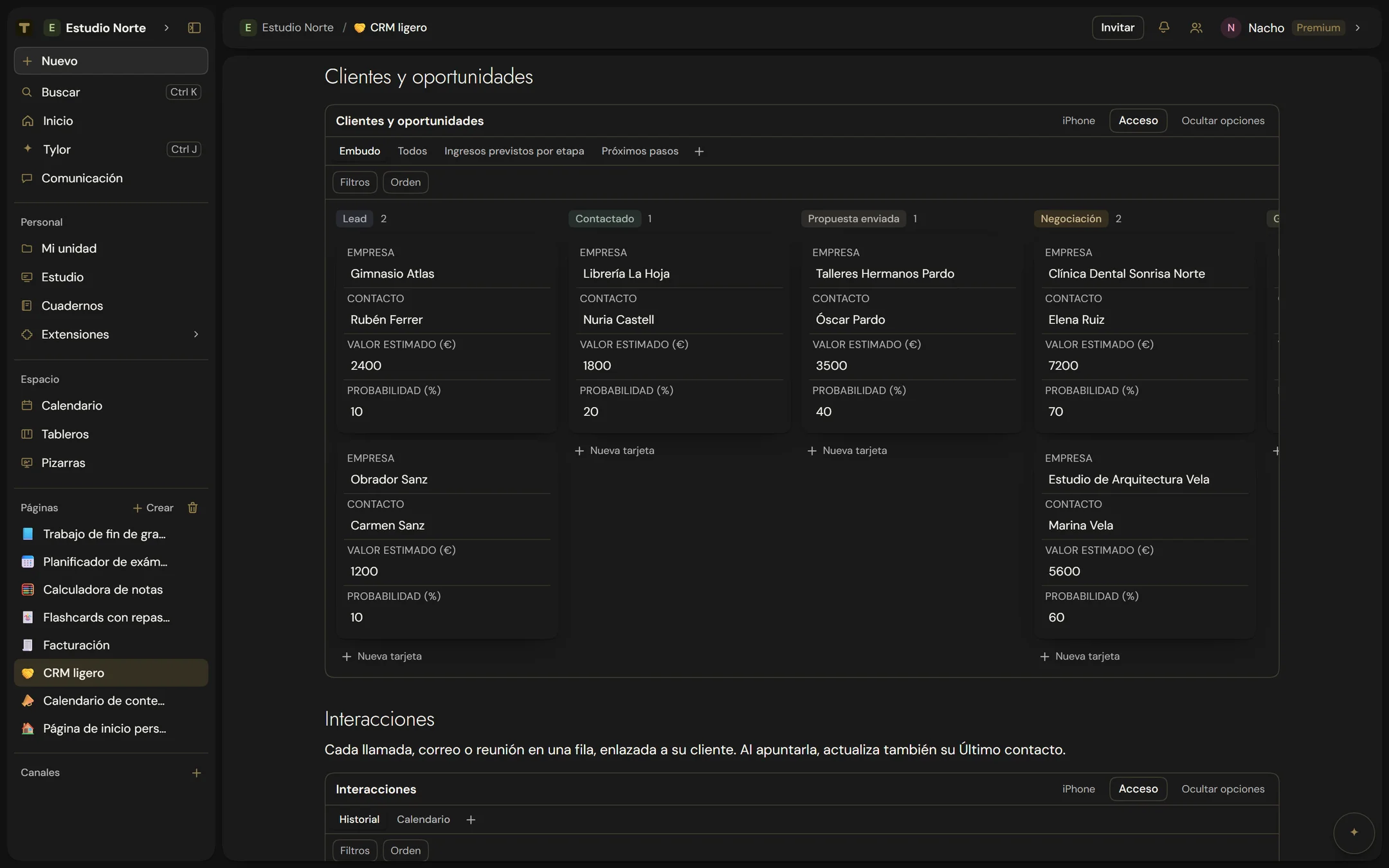Image resolution: width=1389 pixels, height=868 pixels.
Task: Open the Nacho account menu chevron
Action: point(1357,28)
